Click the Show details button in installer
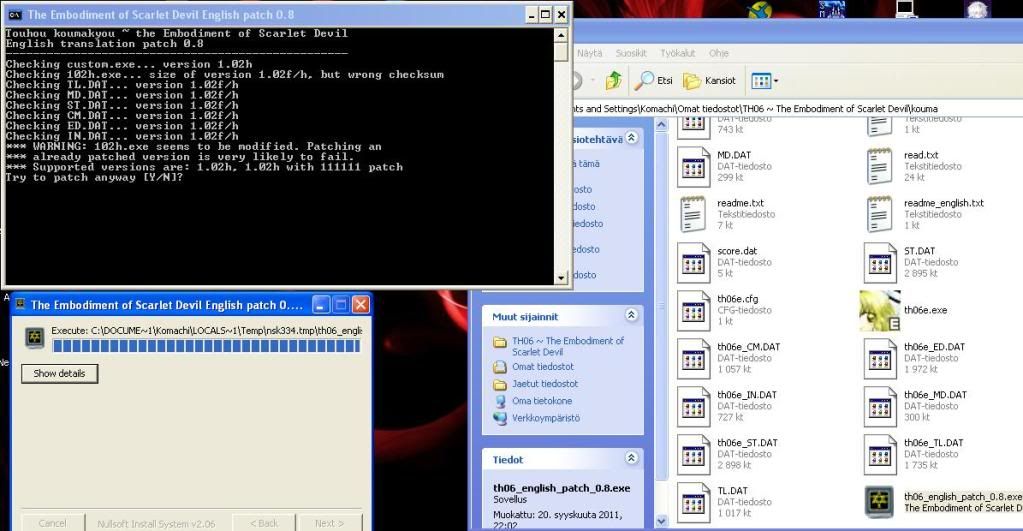 tap(59, 374)
